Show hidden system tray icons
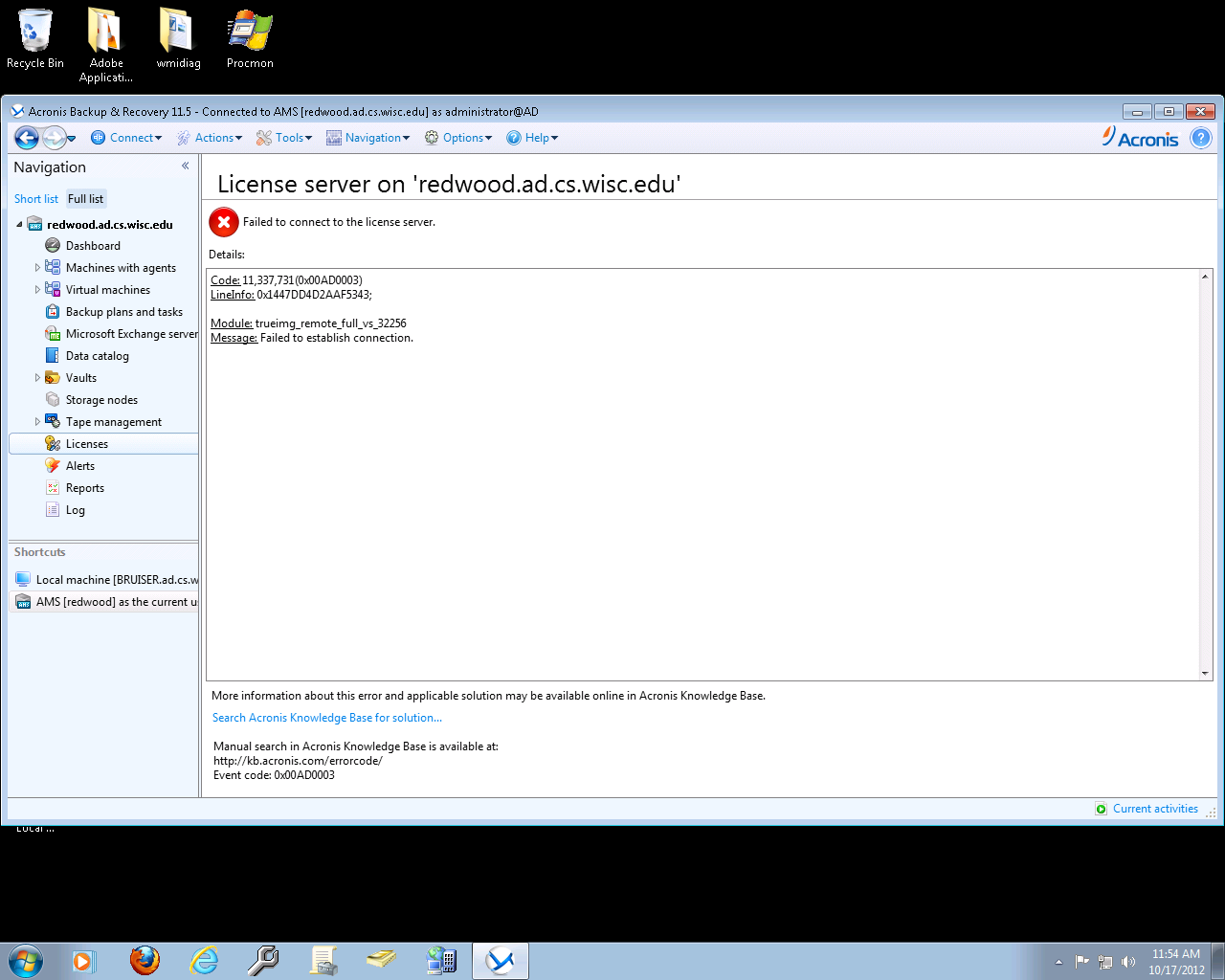Viewport: 1225px width, 980px height. point(1058,962)
